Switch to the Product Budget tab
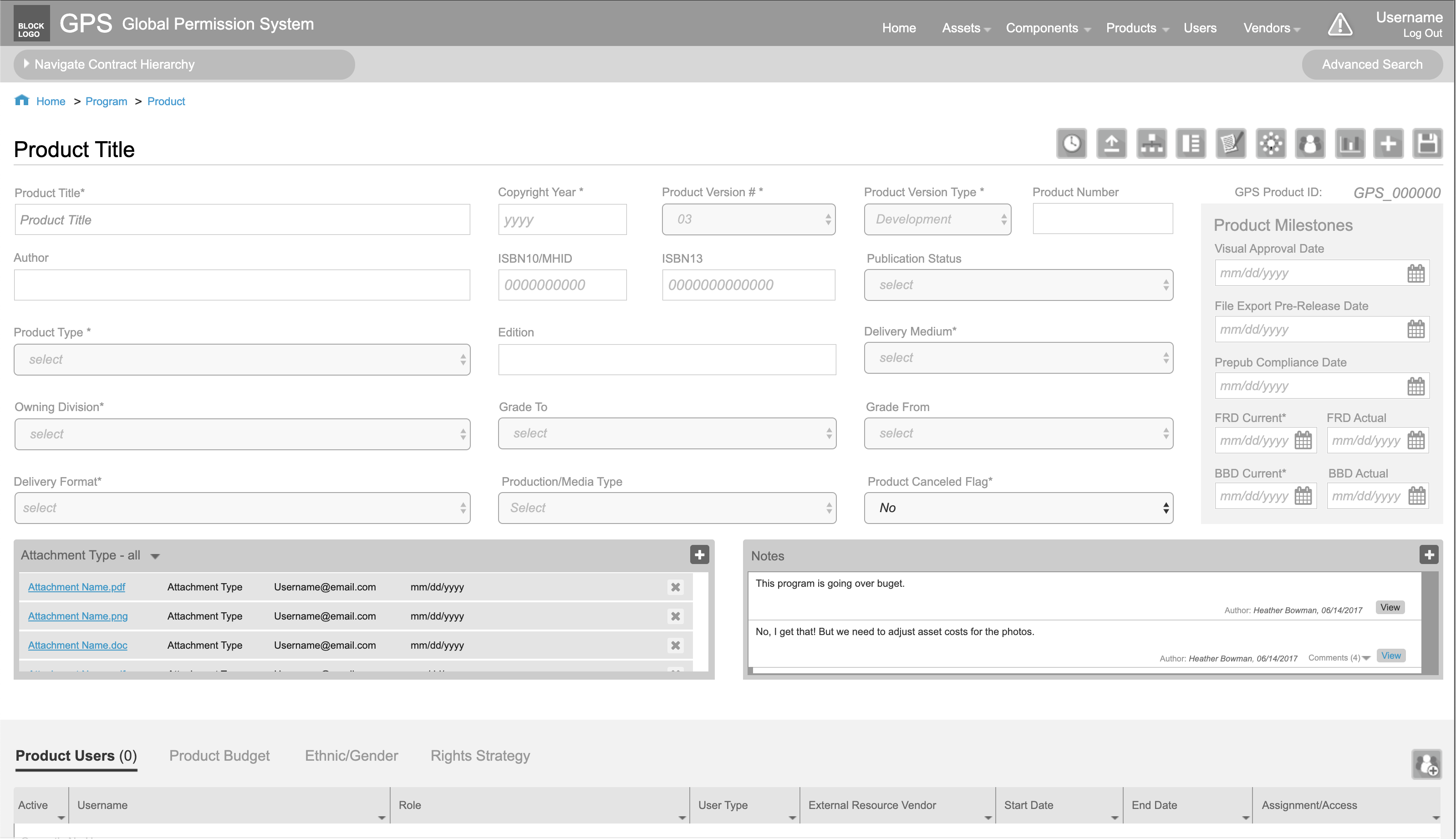The height and width of the screenshot is (839, 1456). point(219,755)
